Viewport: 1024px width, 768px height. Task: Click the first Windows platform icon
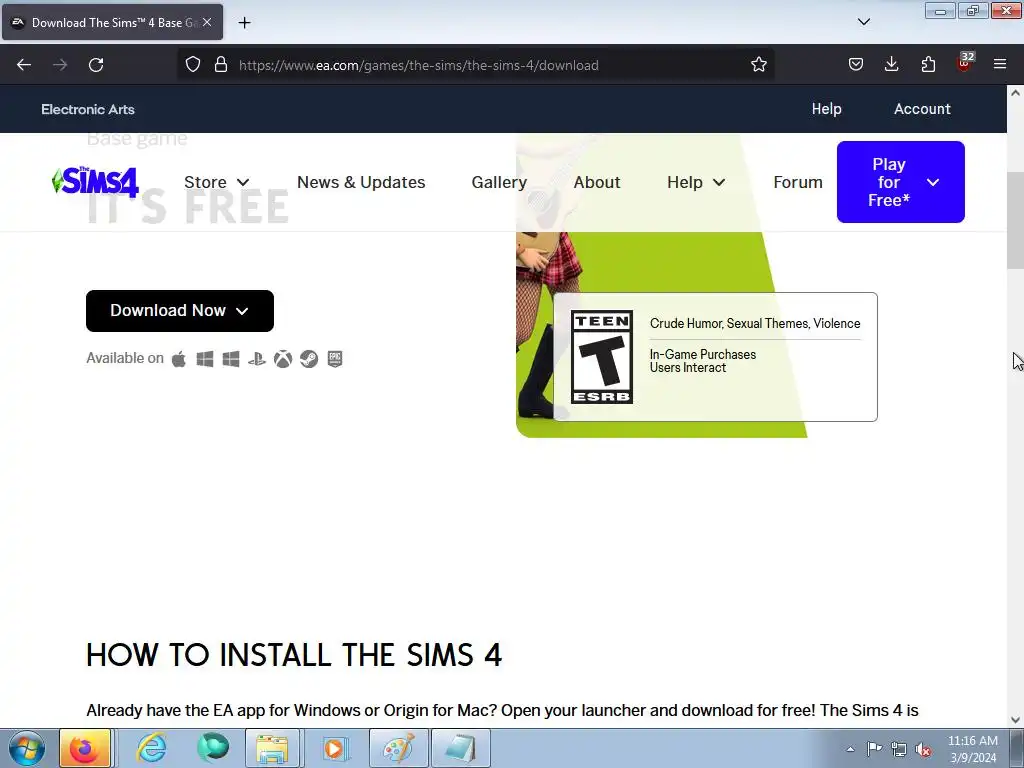coord(204,359)
